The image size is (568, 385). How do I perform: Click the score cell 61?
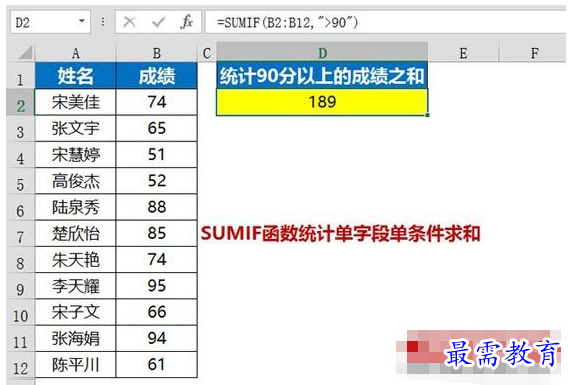(156, 365)
